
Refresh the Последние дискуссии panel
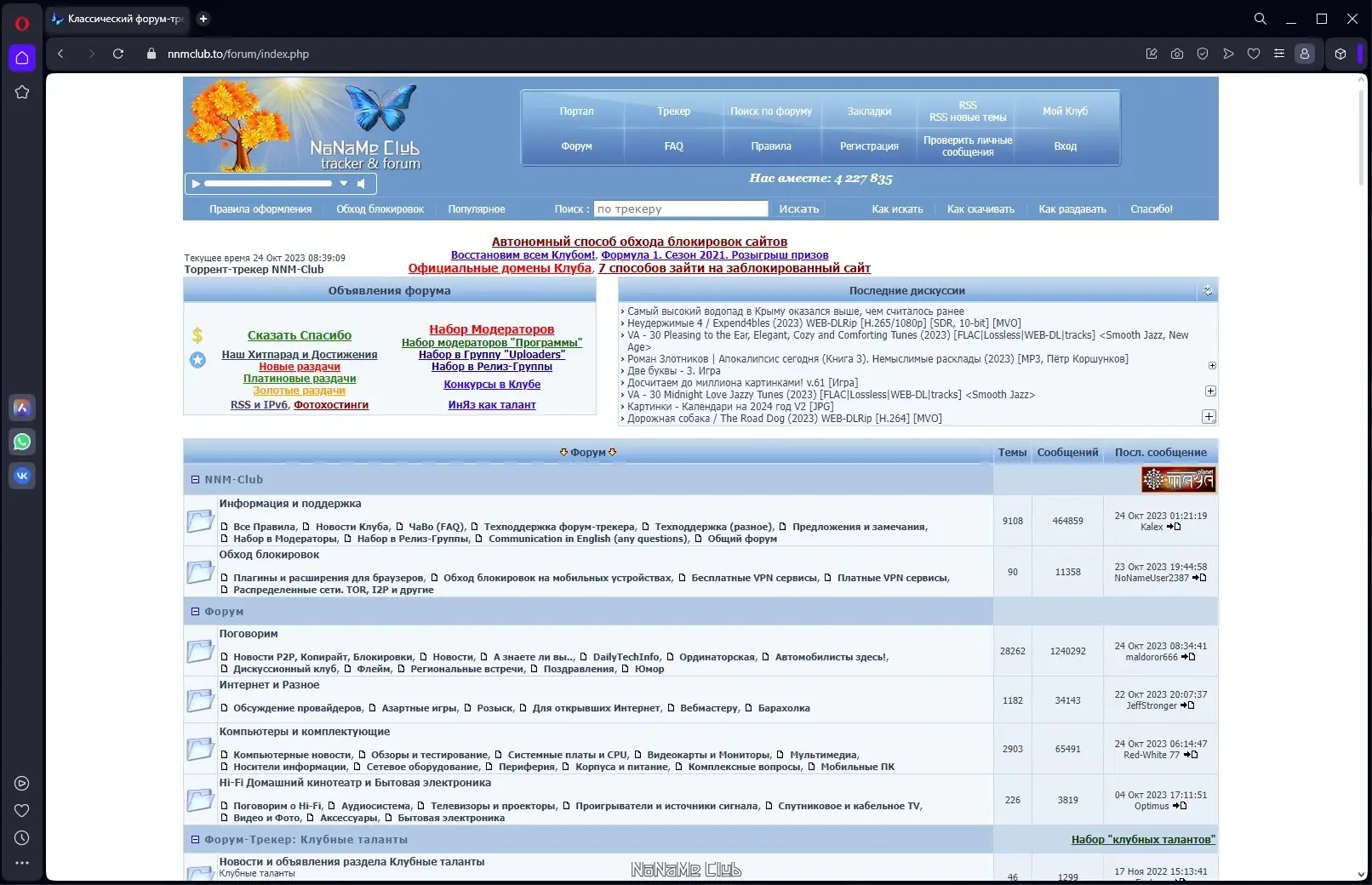pyautogui.click(x=1207, y=291)
